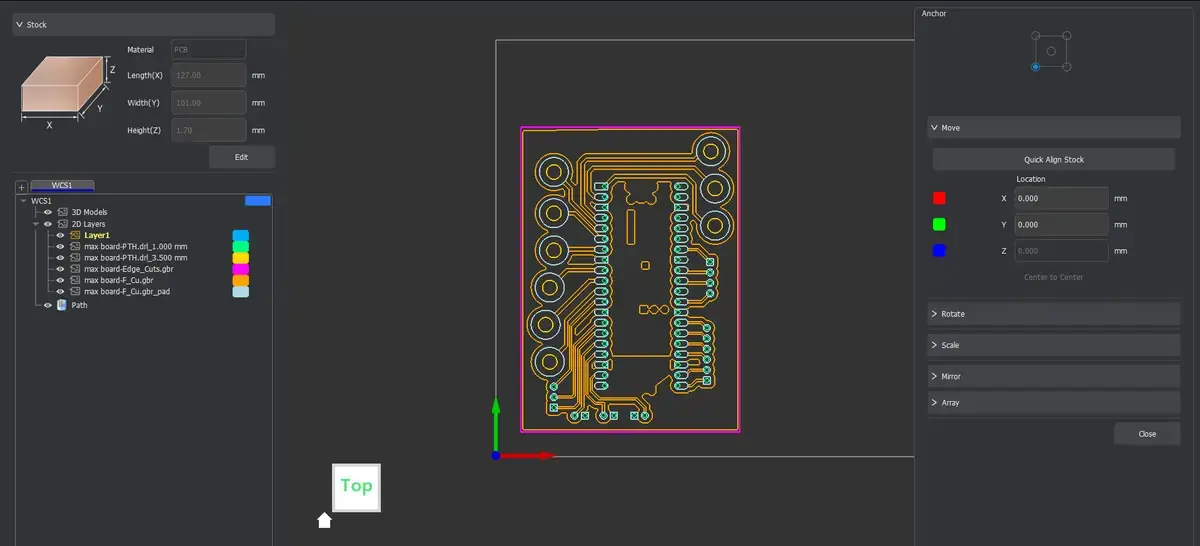Screen dimensions: 1200x546
Task: Click the Path toolpath icon
Action: pos(62,305)
